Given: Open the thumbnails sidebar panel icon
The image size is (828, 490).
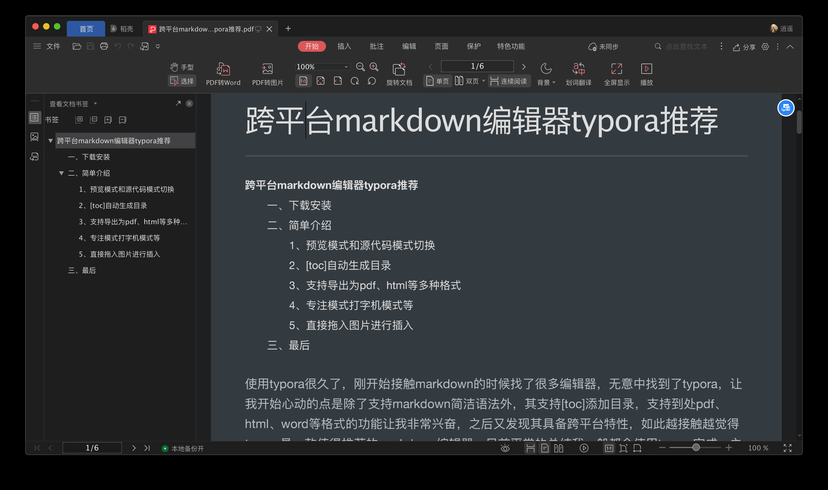Looking at the screenshot, I should click(34, 137).
